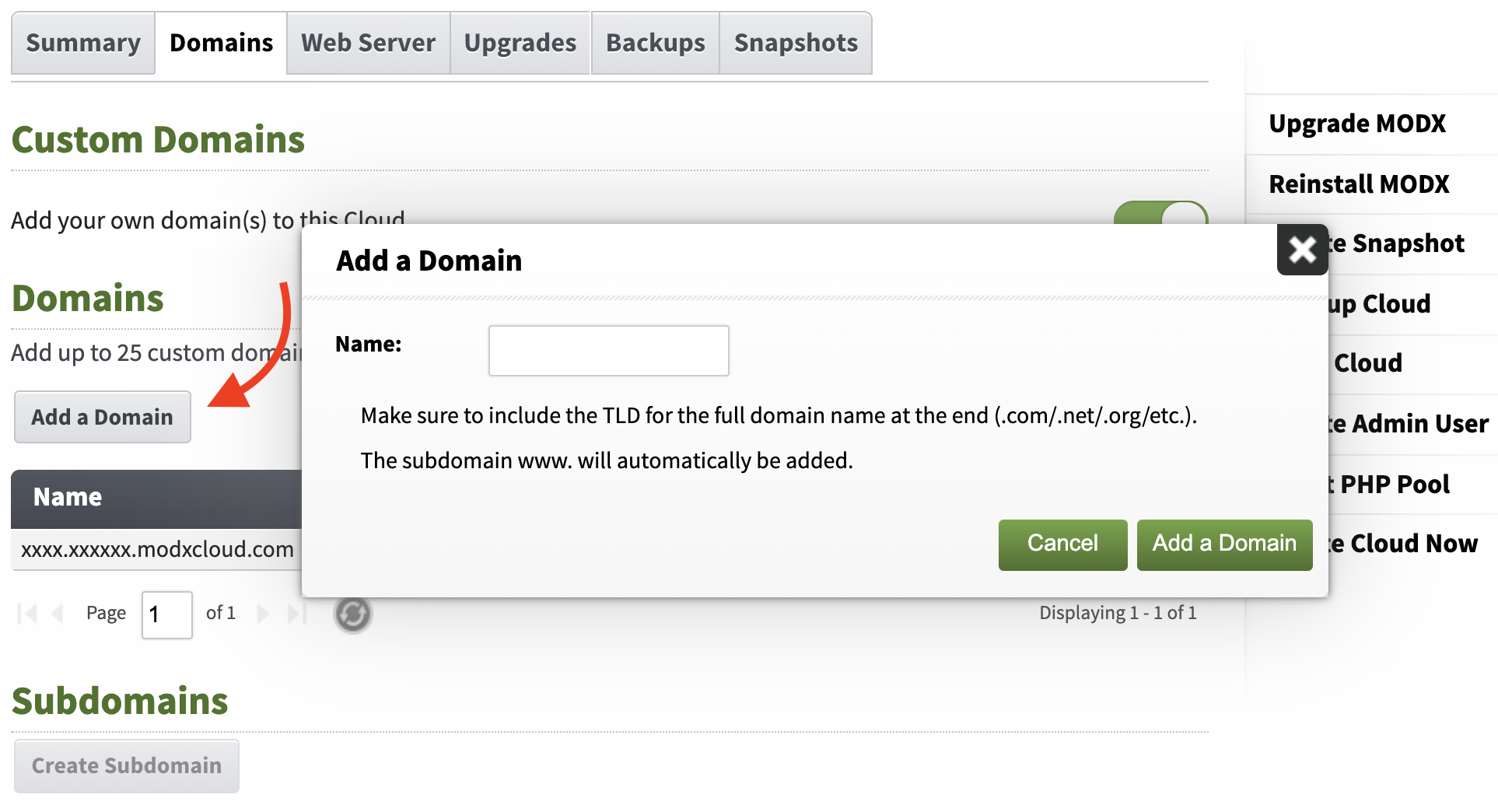Jump to the last page of domains
1498x812 pixels.
(x=296, y=614)
